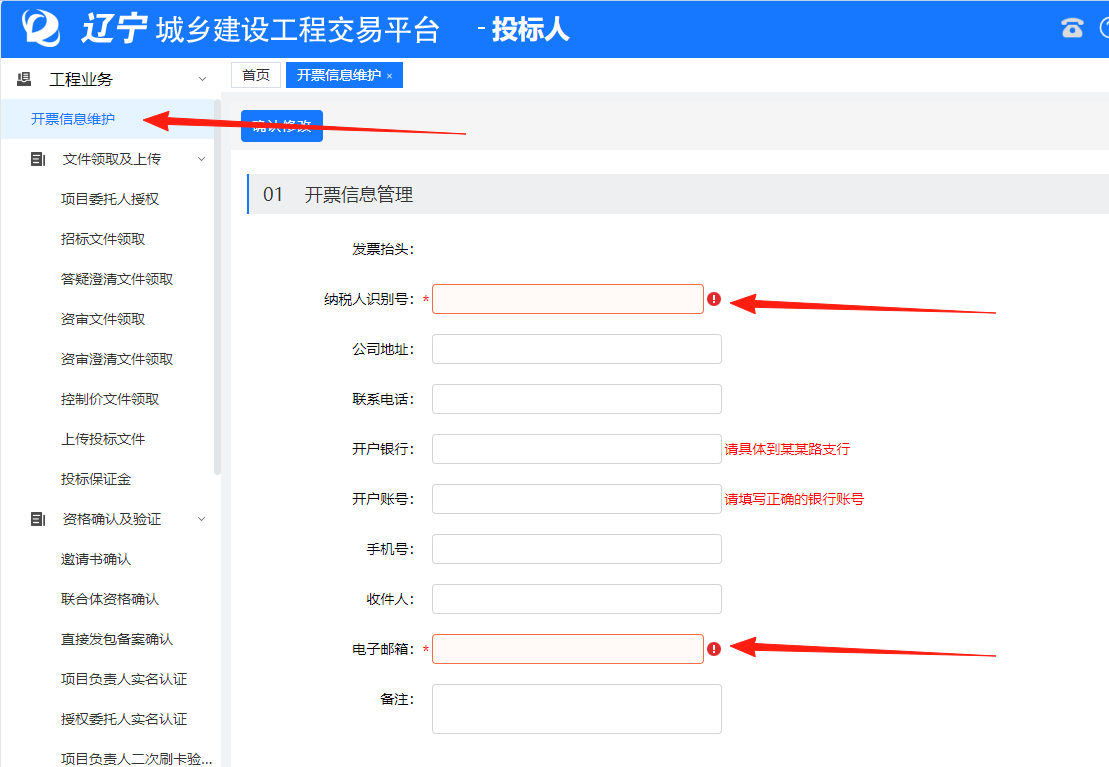Click the error icon beside 电子邮箱 field

click(714, 649)
